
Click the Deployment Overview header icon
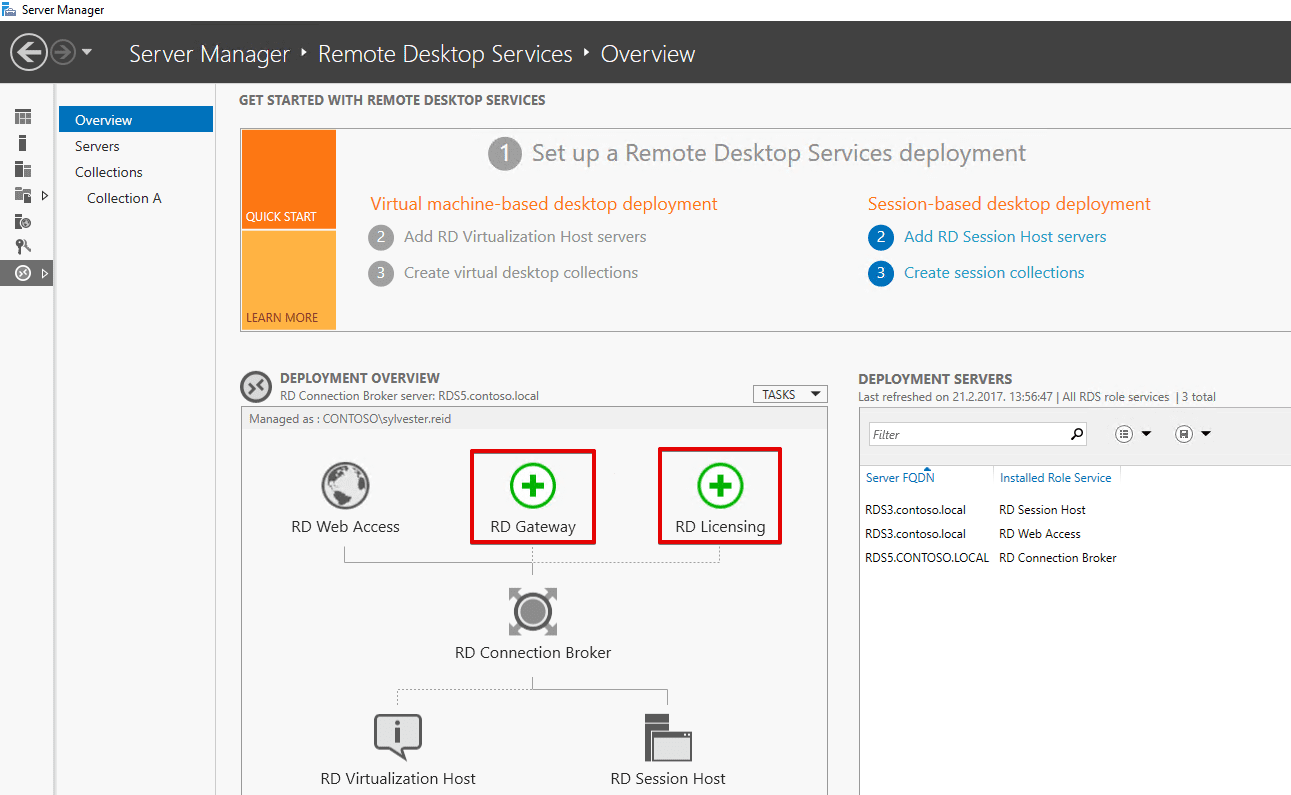pos(256,386)
